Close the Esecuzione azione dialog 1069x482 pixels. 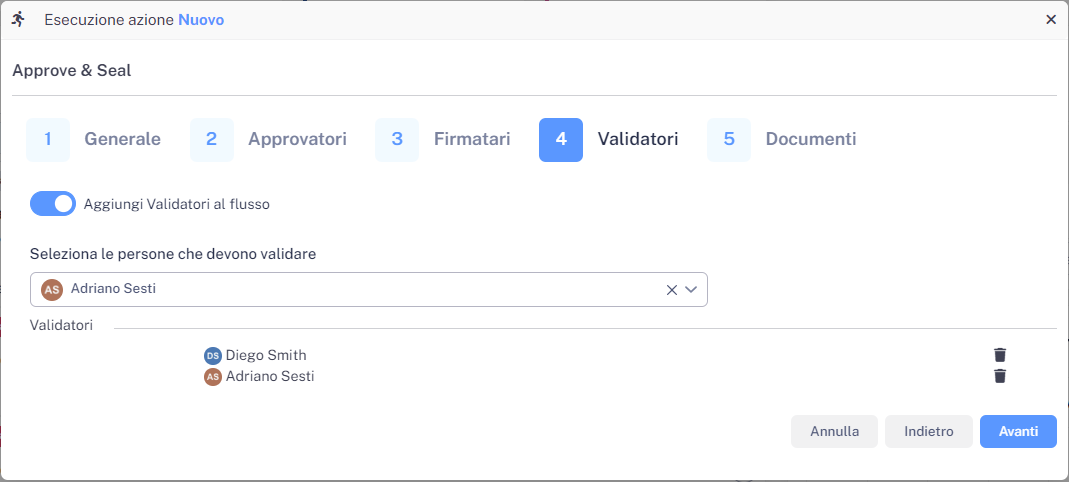tap(1051, 19)
